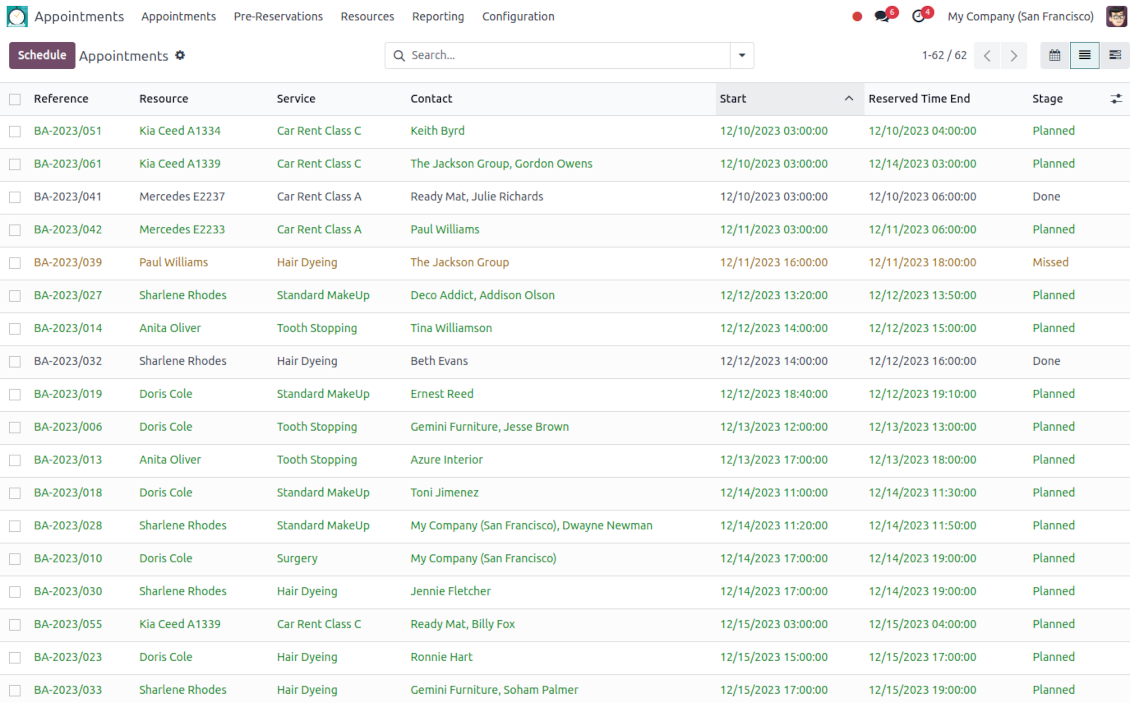This screenshot has width=1130, height=703.
Task: Select the checkbox for BA-2023/051
Action: pyautogui.click(x=15, y=131)
